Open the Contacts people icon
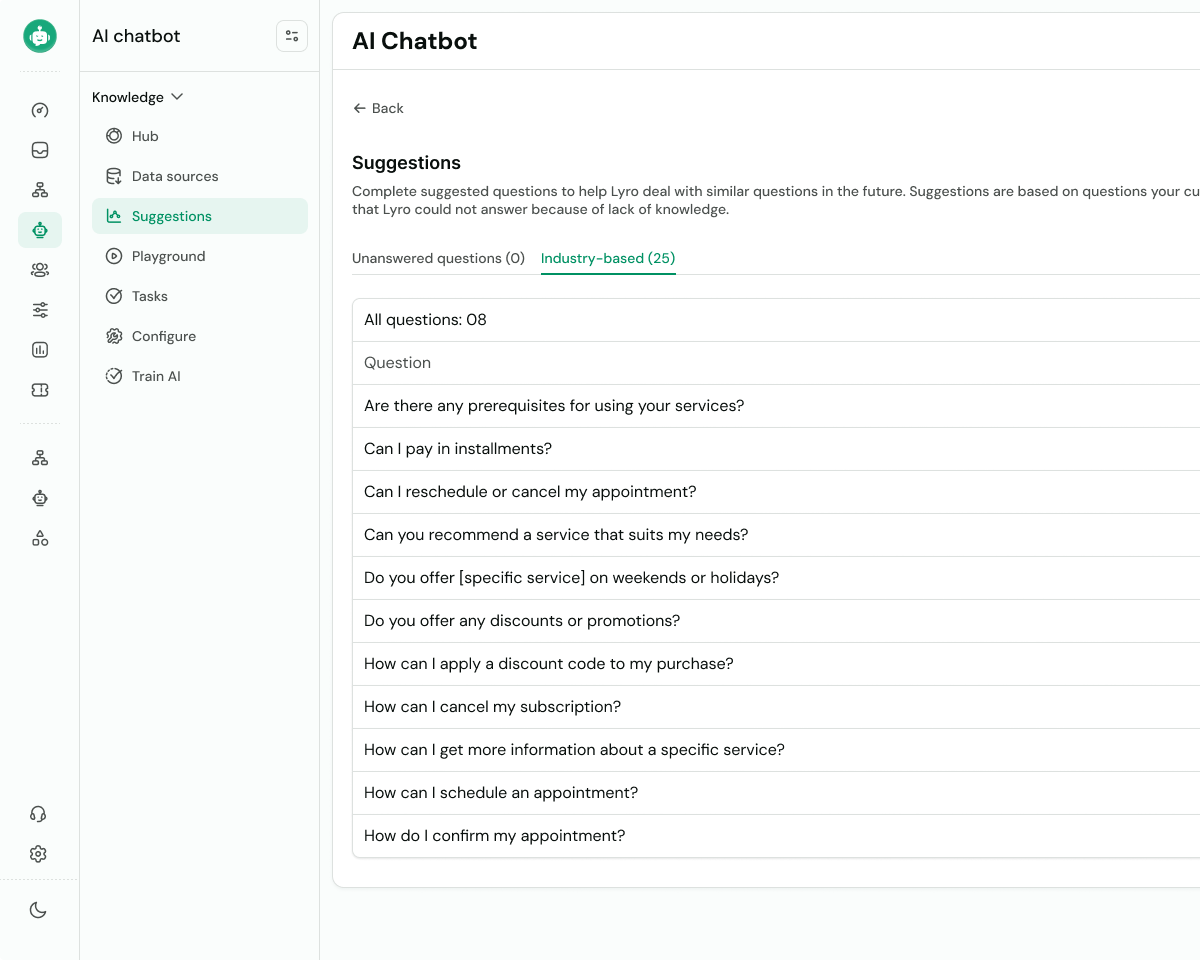 (39, 269)
